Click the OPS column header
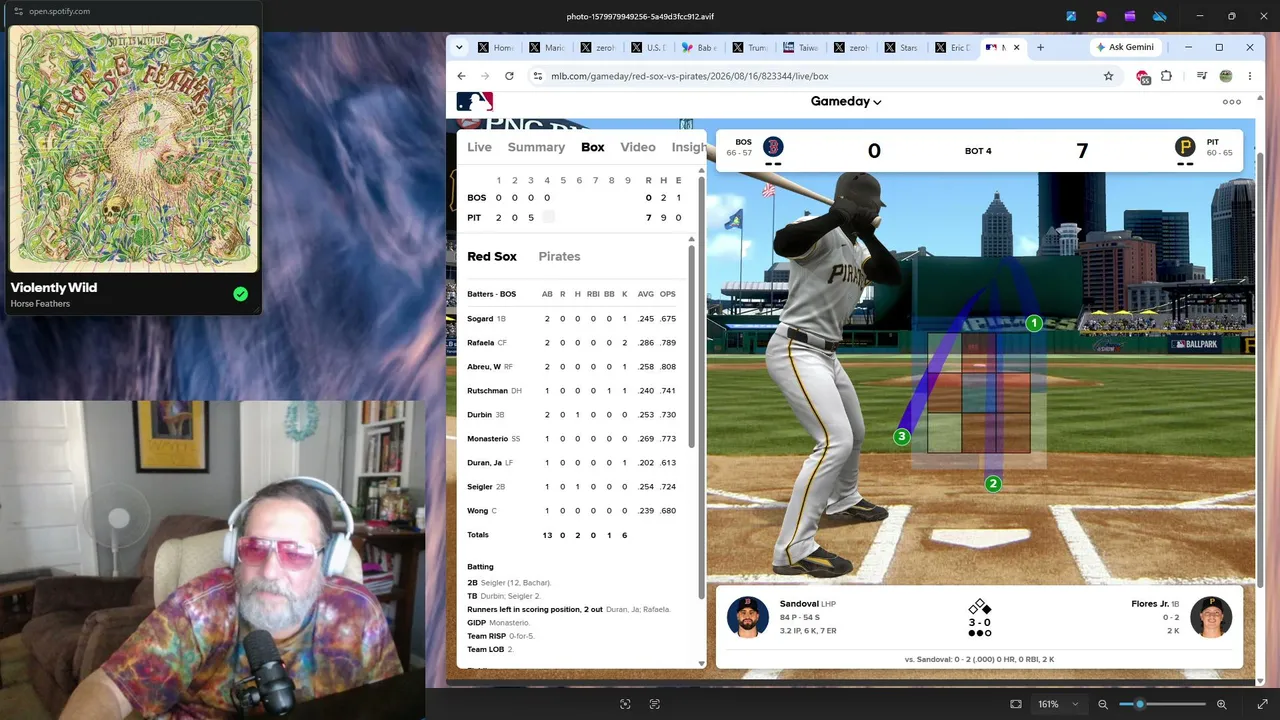 pos(668,294)
